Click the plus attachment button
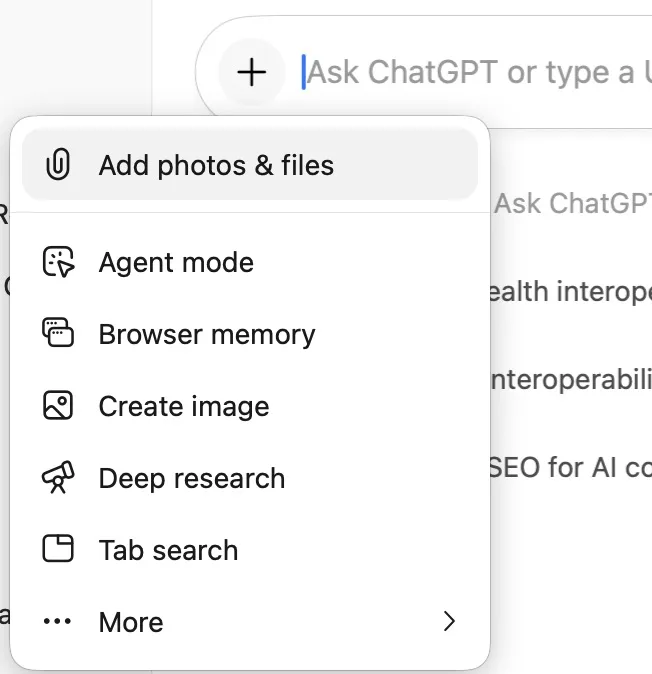This screenshot has width=652, height=674. tap(252, 72)
